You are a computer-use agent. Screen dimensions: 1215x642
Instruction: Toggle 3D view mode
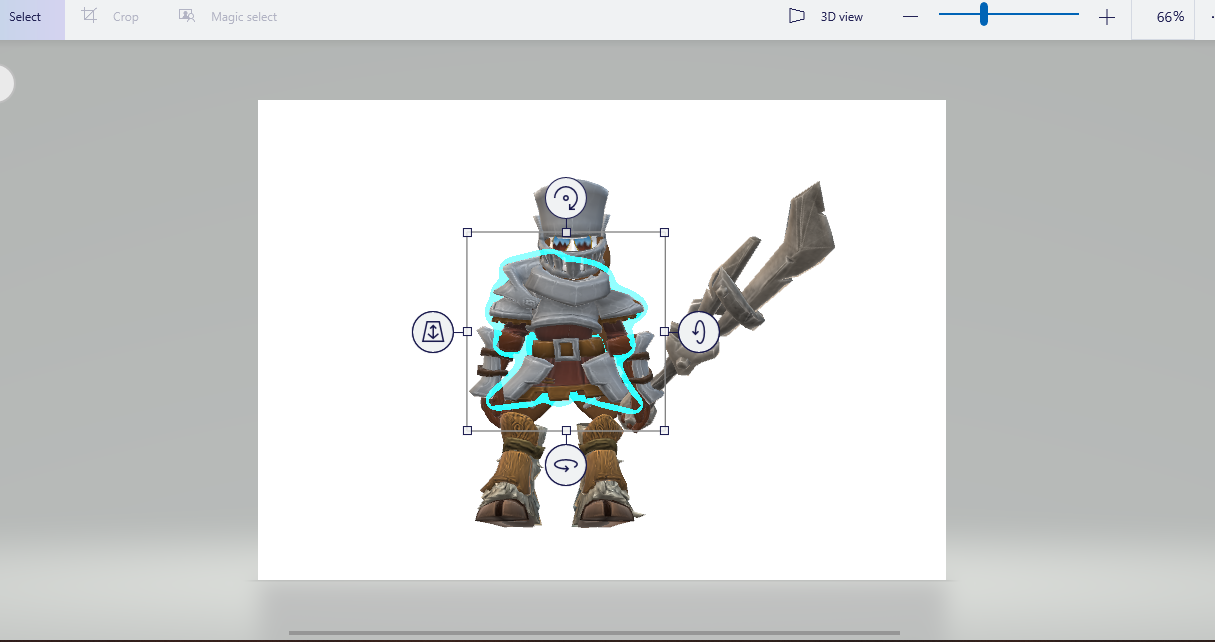point(825,17)
